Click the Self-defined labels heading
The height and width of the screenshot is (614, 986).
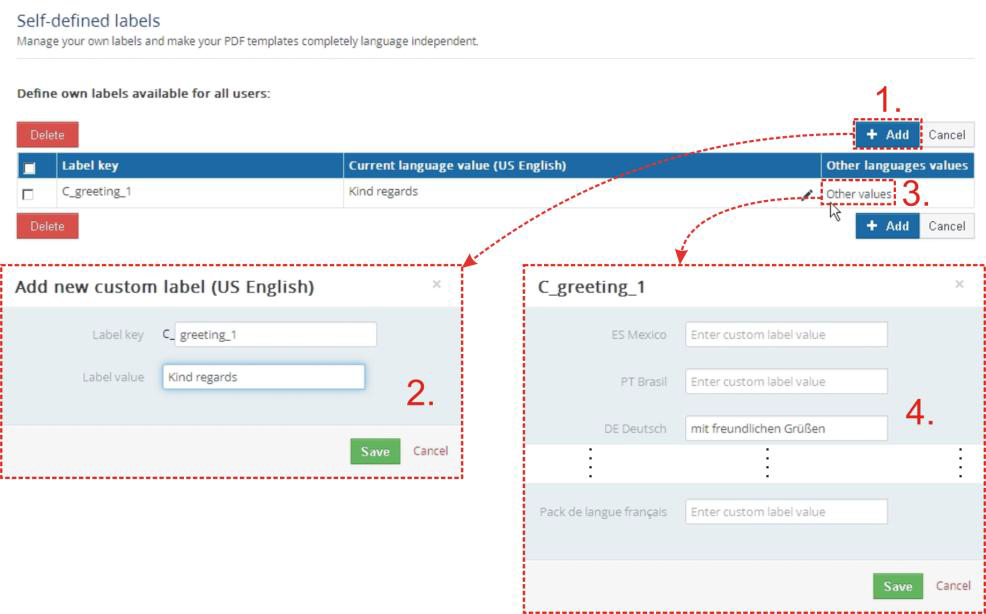[88, 21]
